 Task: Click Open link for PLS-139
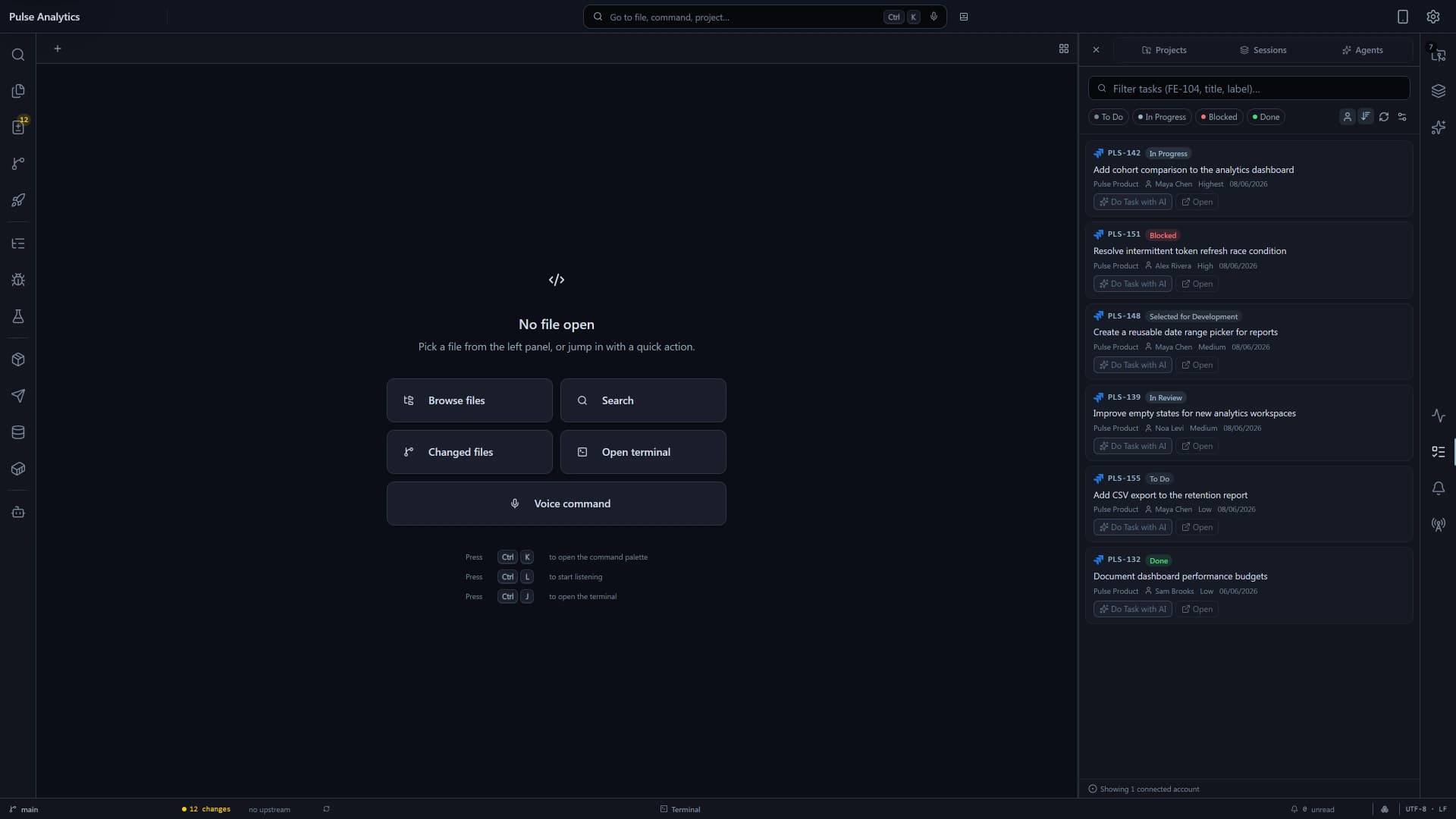(1197, 447)
